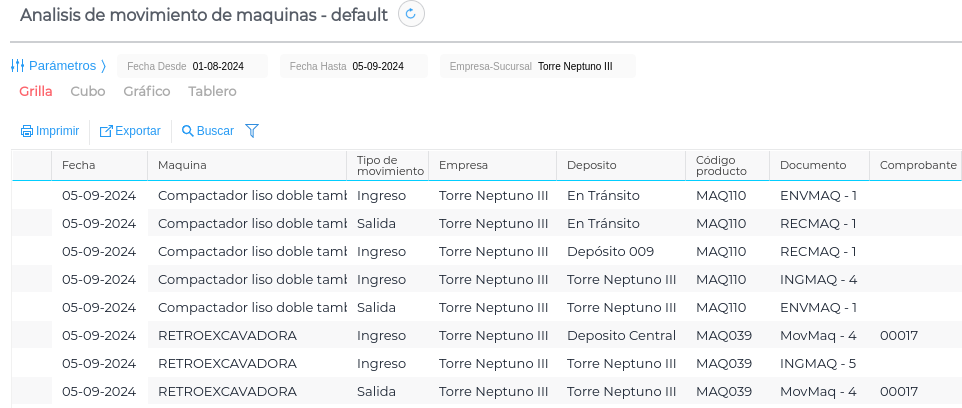Image resolution: width=962 pixels, height=408 pixels.
Task: Click the Exportar export icon
Action: (x=106, y=131)
